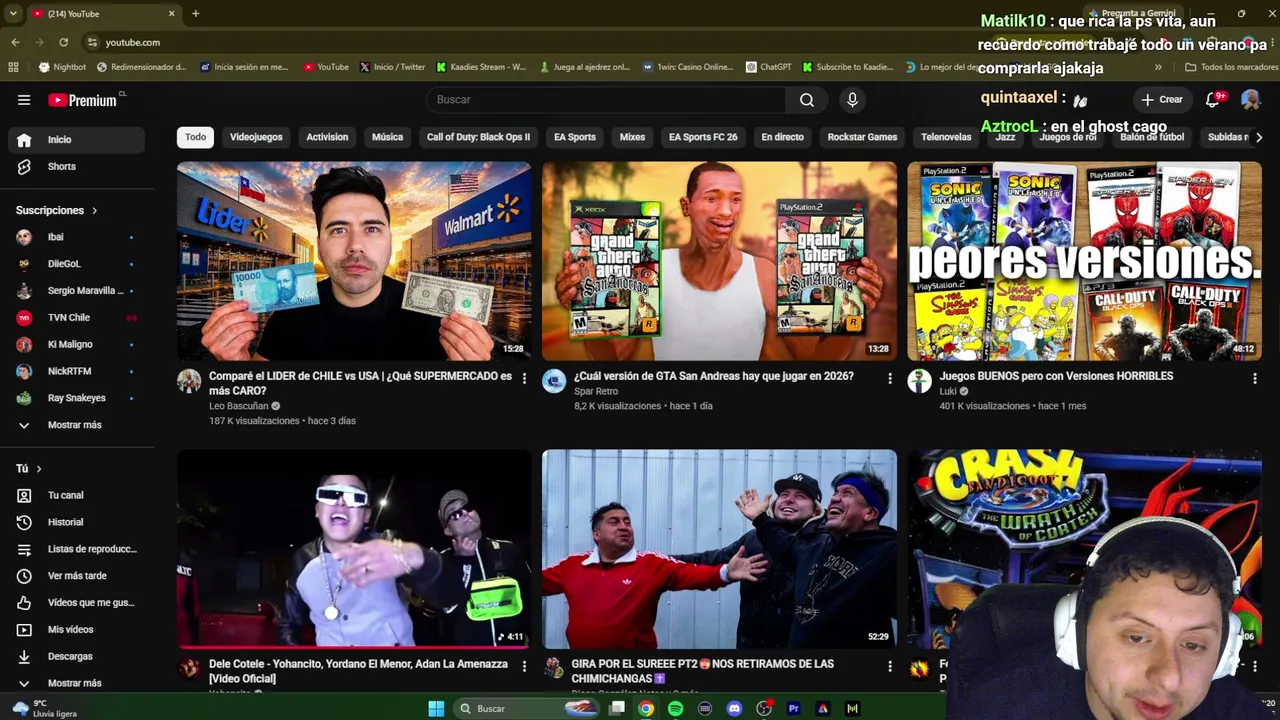Open options for Lider de Chile video
The height and width of the screenshot is (720, 1280).
tap(524, 378)
